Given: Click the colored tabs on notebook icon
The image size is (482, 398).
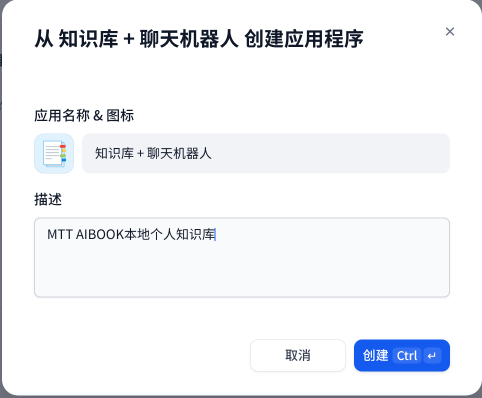Looking at the screenshot, I should pyautogui.click(x=63, y=153).
